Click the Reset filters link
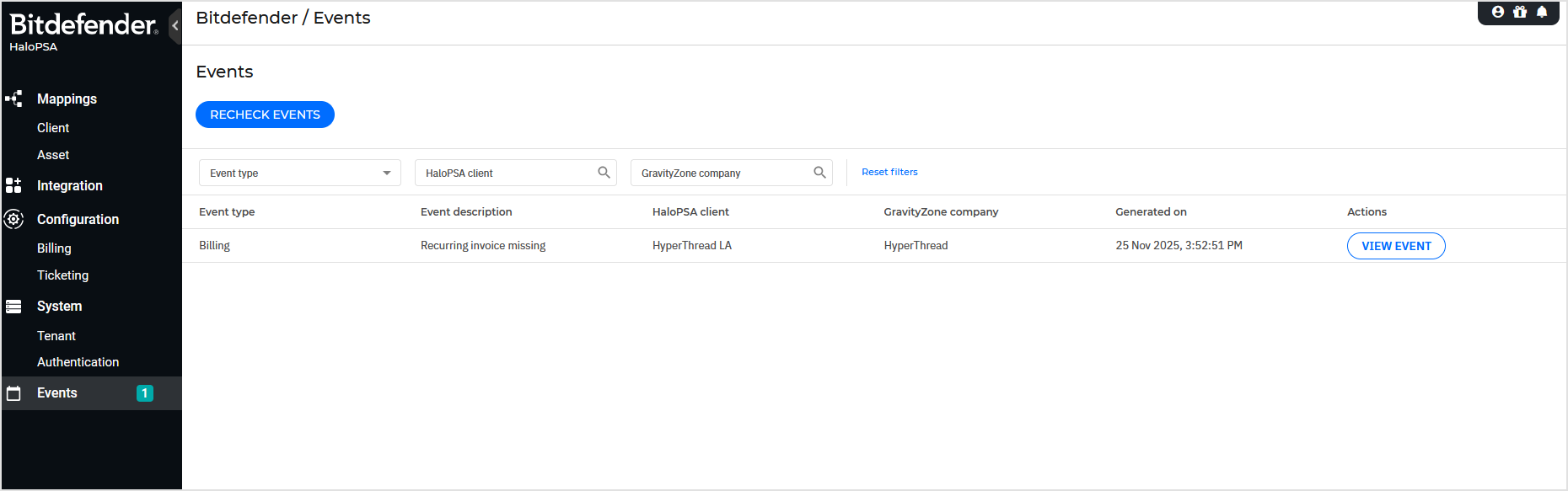Screen dimensions: 1568x491 889,172
